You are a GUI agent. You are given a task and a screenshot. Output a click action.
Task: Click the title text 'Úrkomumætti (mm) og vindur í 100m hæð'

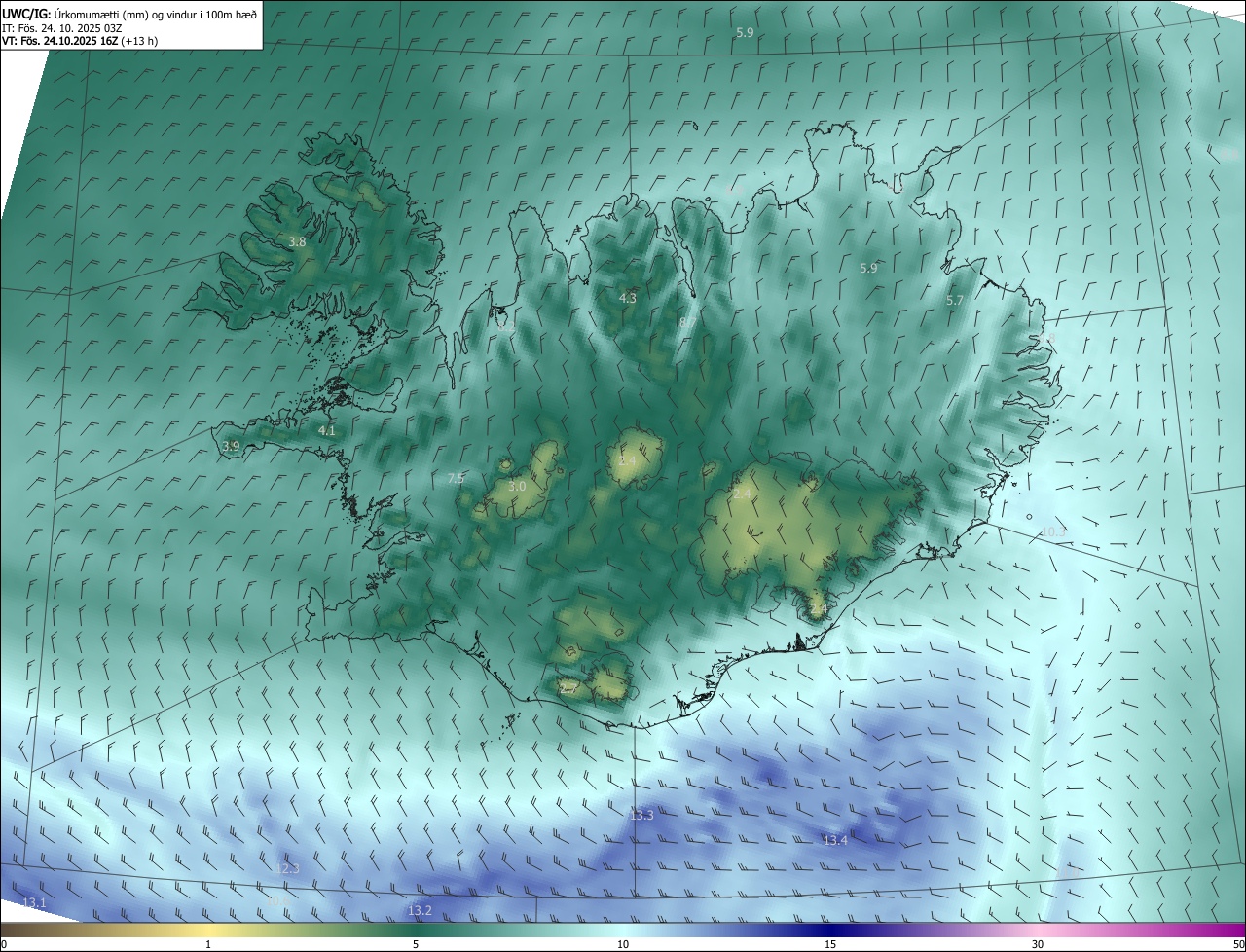[x=155, y=14]
